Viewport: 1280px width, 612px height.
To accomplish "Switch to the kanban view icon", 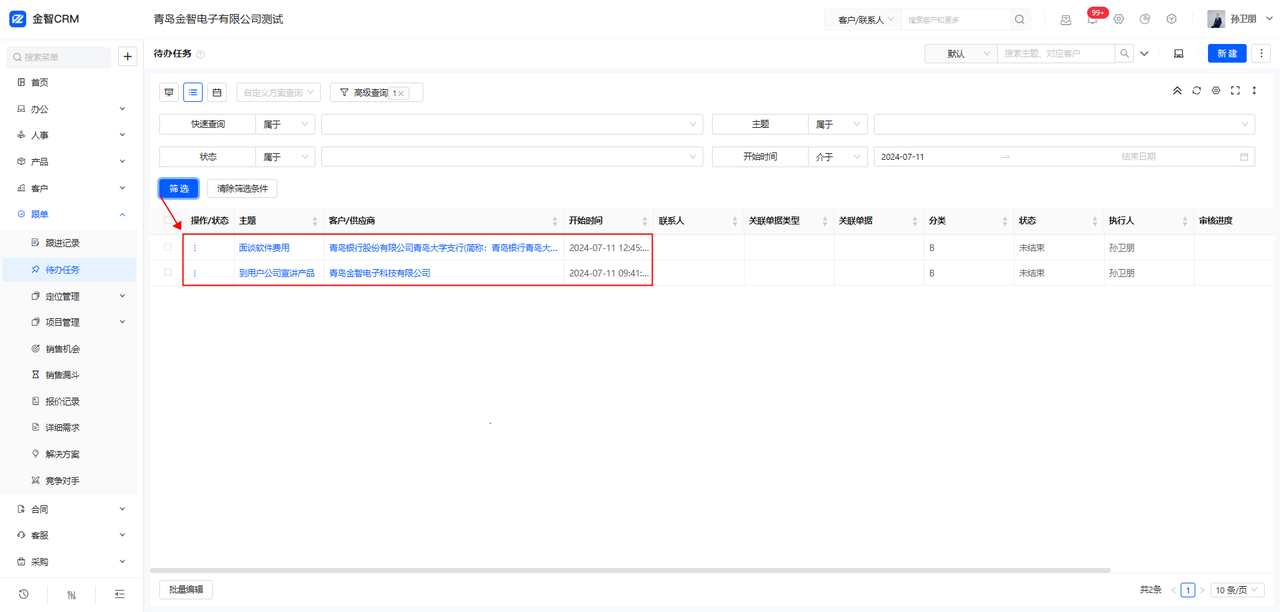I will coord(168,91).
